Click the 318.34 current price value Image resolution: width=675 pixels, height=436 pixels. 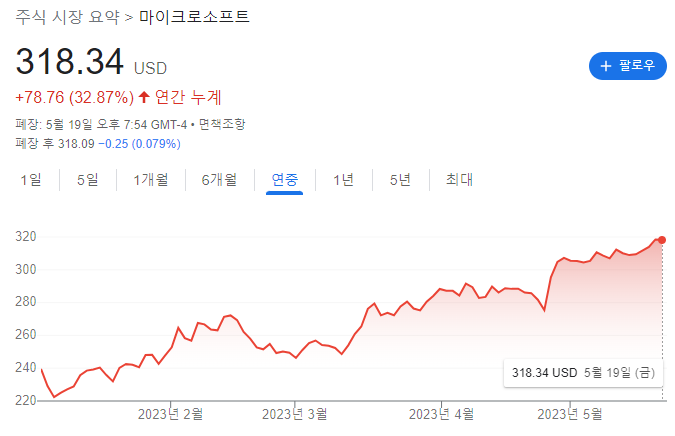[x=70, y=61]
